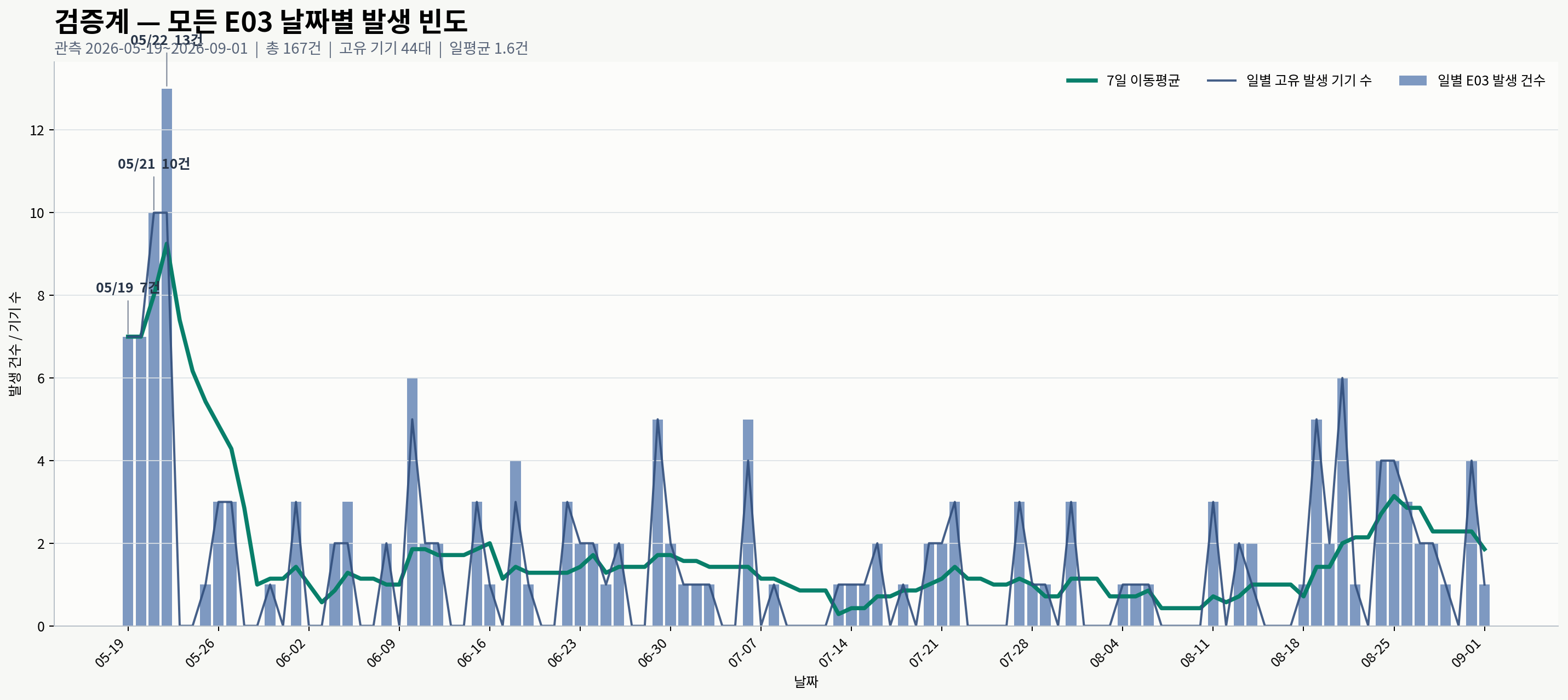Click the x-axis date label 05-26
Image resolution: width=1568 pixels, height=700 pixels.
coord(201,652)
